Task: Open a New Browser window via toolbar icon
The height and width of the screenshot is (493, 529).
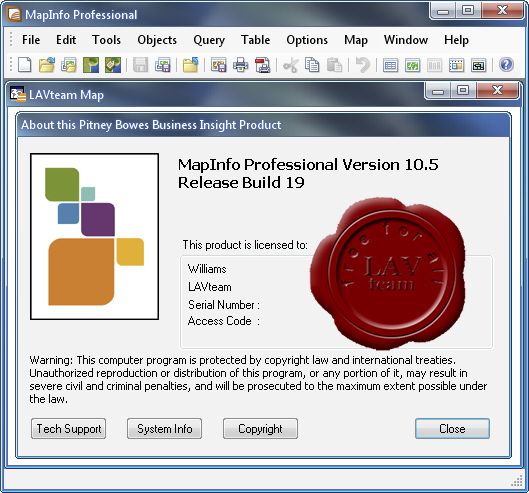Action: pyautogui.click(x=390, y=64)
